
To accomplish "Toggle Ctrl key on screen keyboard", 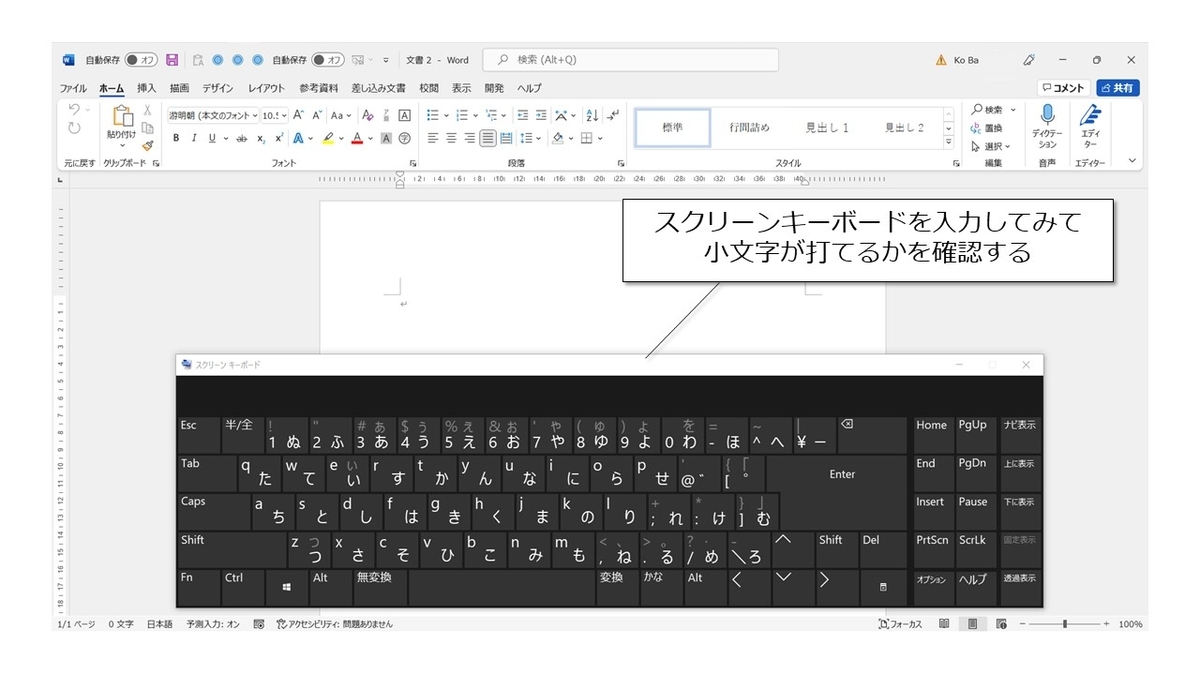I will coord(243,587).
